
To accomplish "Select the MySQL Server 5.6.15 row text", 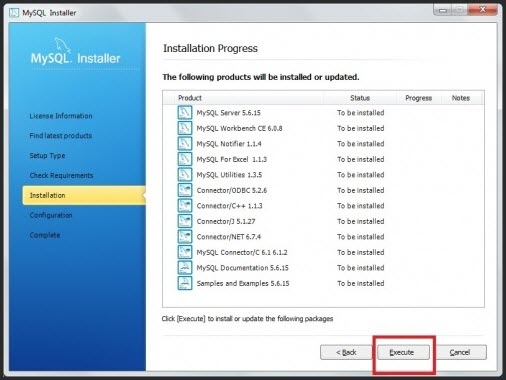I will tap(228, 113).
